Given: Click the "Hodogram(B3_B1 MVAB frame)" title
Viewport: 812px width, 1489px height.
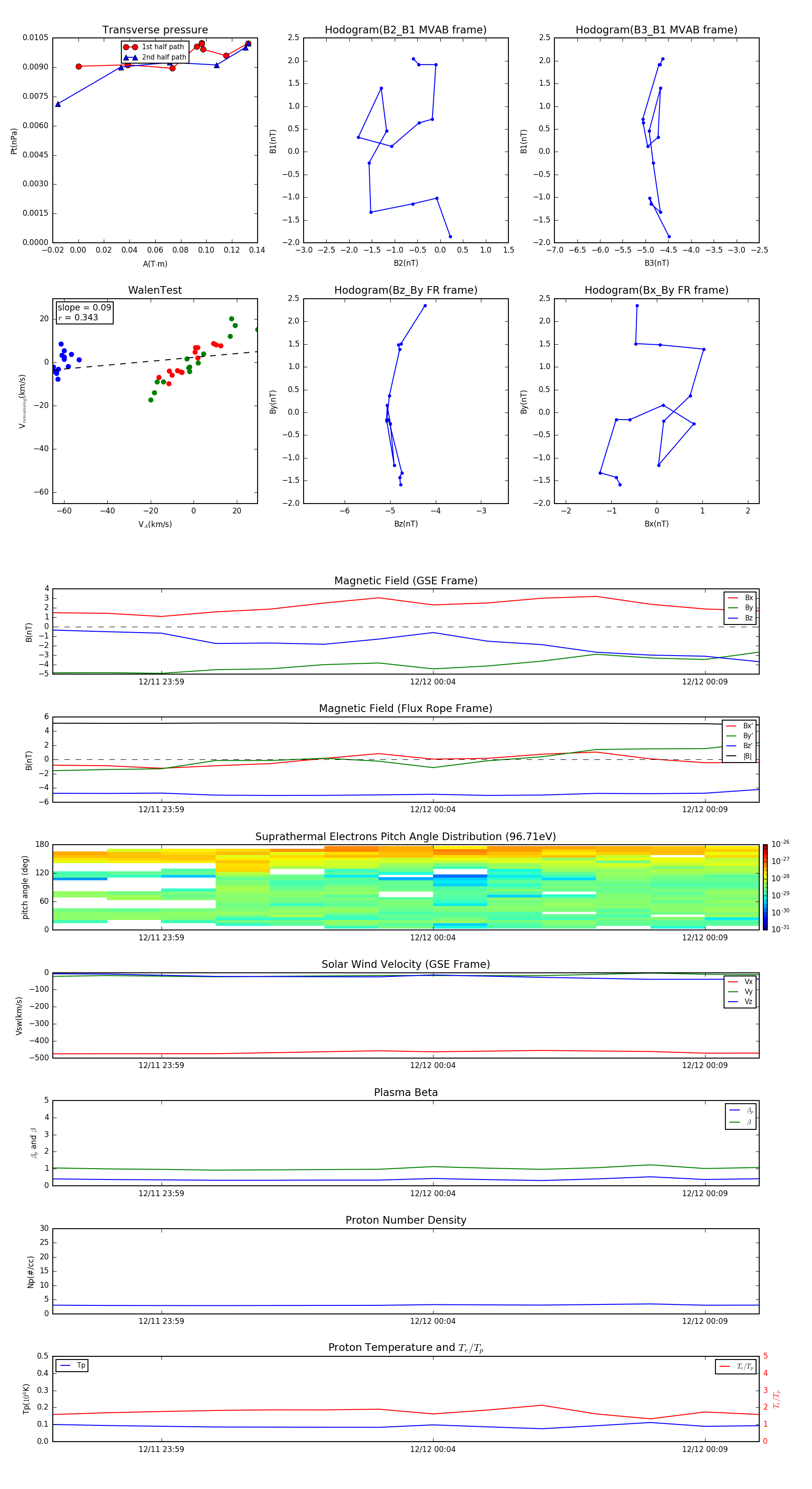Looking at the screenshot, I should coord(656,30).
